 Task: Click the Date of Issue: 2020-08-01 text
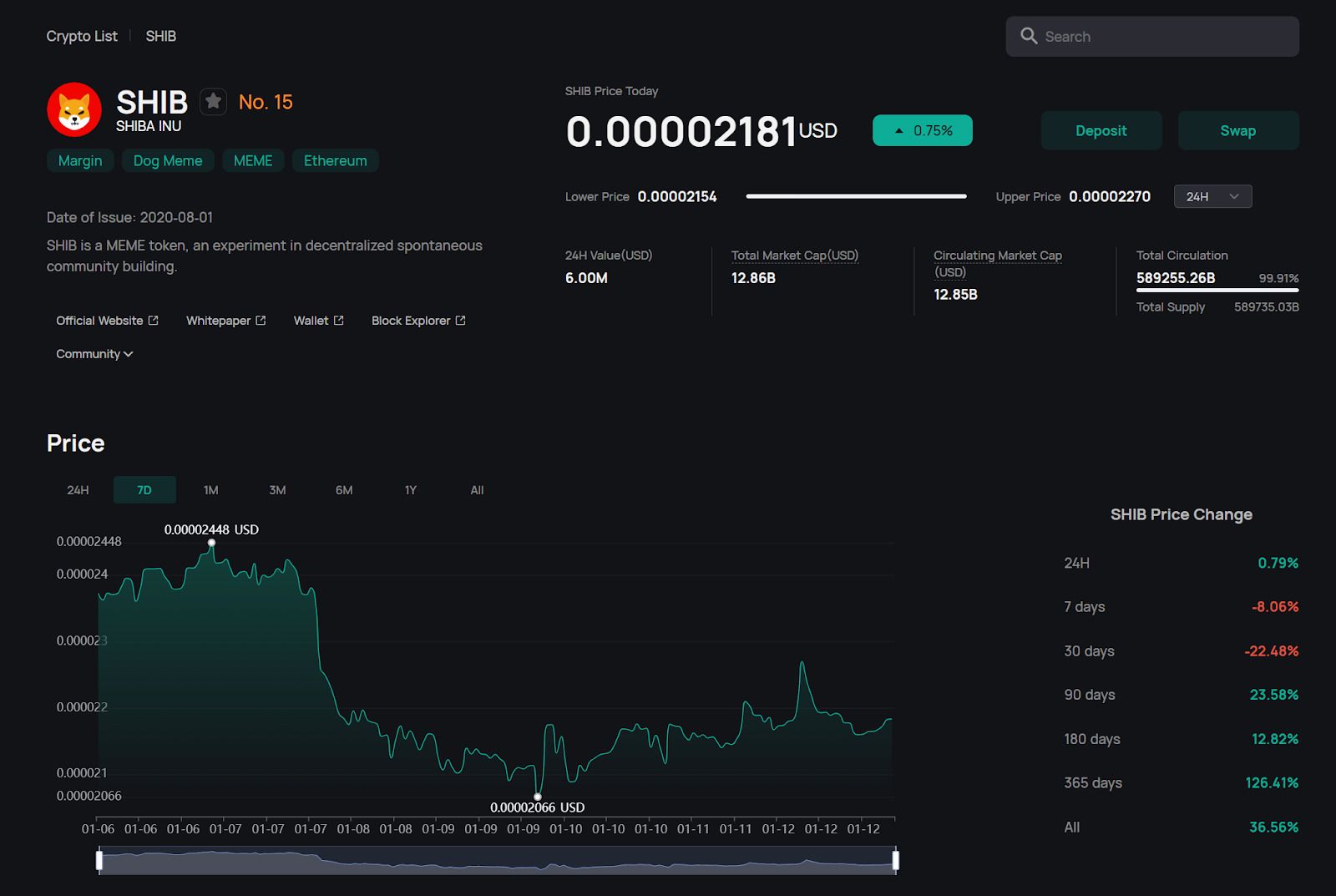(x=129, y=217)
